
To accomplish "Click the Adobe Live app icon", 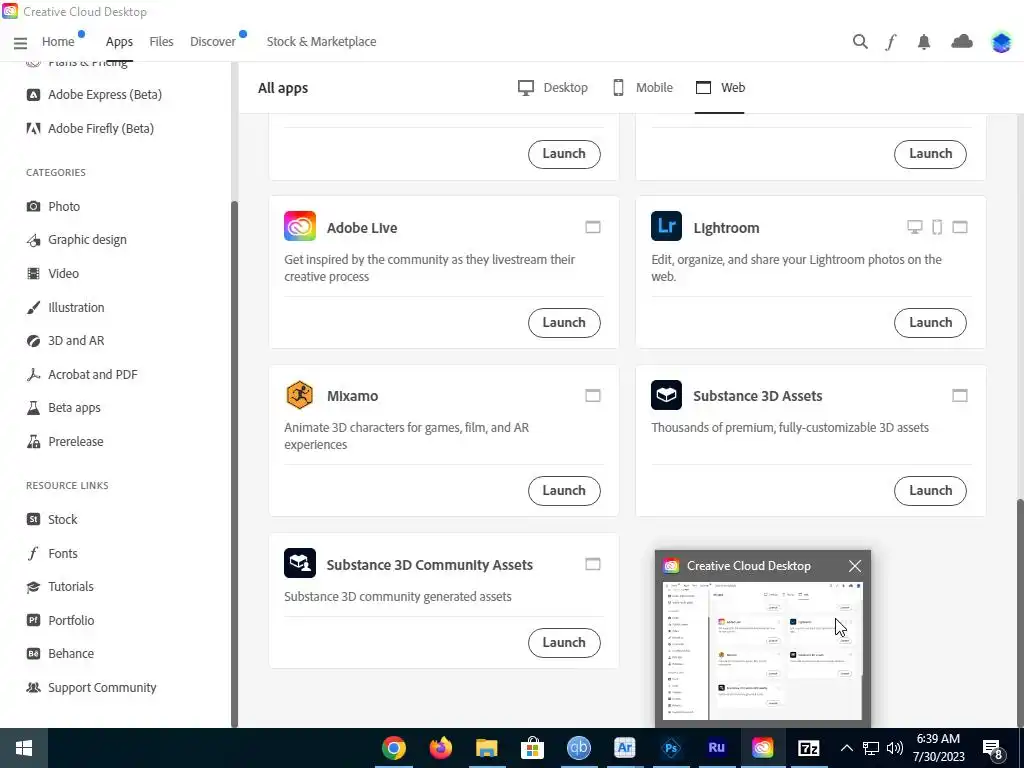I will click(300, 227).
